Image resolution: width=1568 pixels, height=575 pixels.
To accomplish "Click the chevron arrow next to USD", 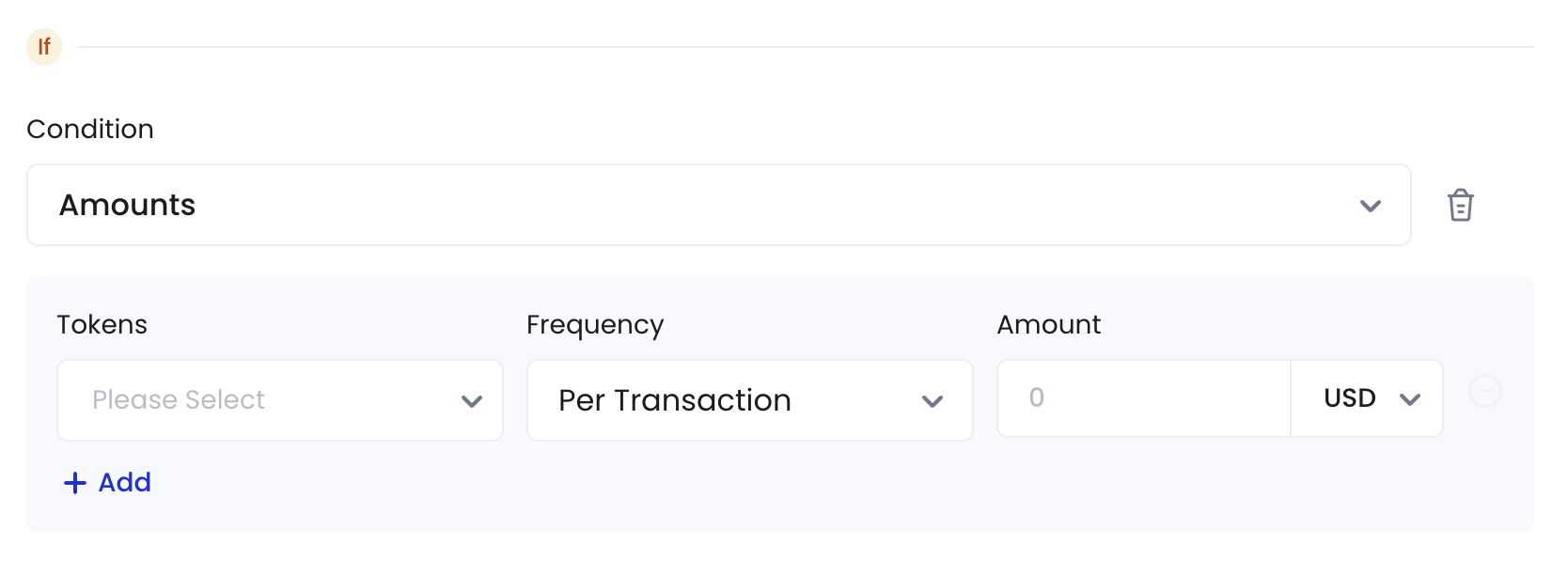I will point(1410,399).
